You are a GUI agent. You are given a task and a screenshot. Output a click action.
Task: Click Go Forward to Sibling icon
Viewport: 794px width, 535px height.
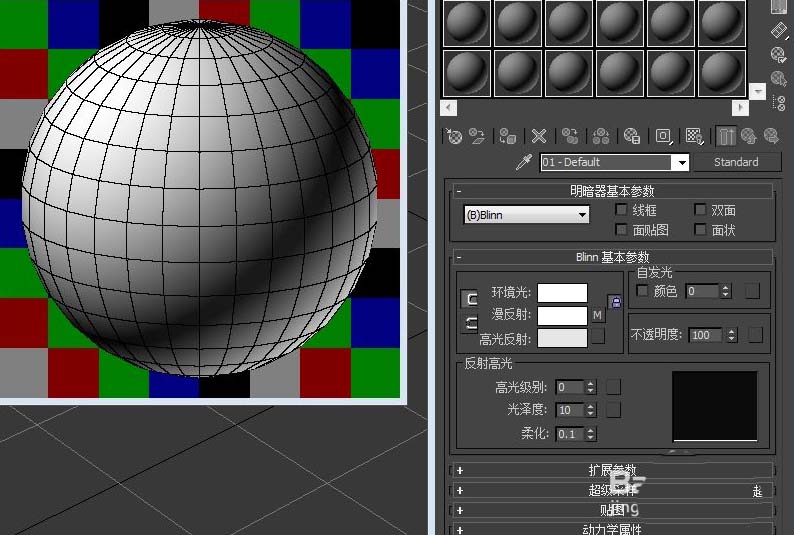pos(771,136)
